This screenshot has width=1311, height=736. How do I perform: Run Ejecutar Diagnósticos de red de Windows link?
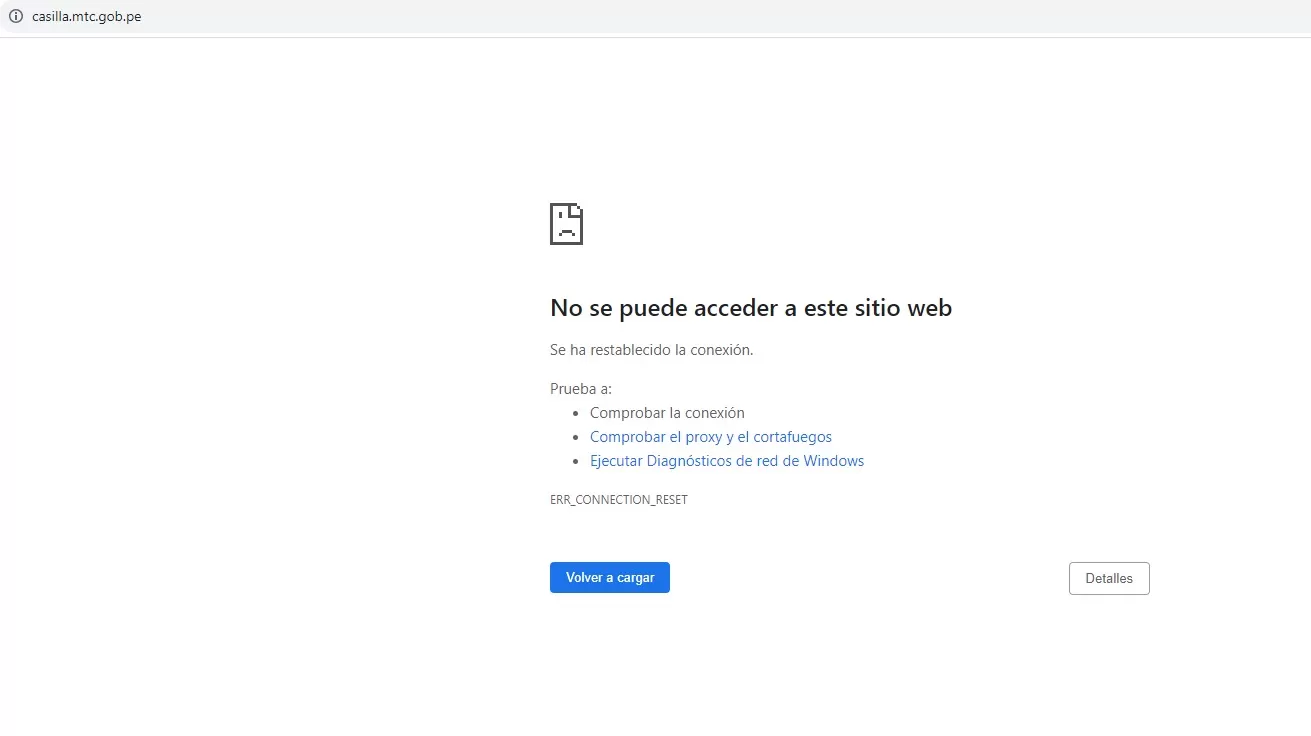click(x=727, y=461)
